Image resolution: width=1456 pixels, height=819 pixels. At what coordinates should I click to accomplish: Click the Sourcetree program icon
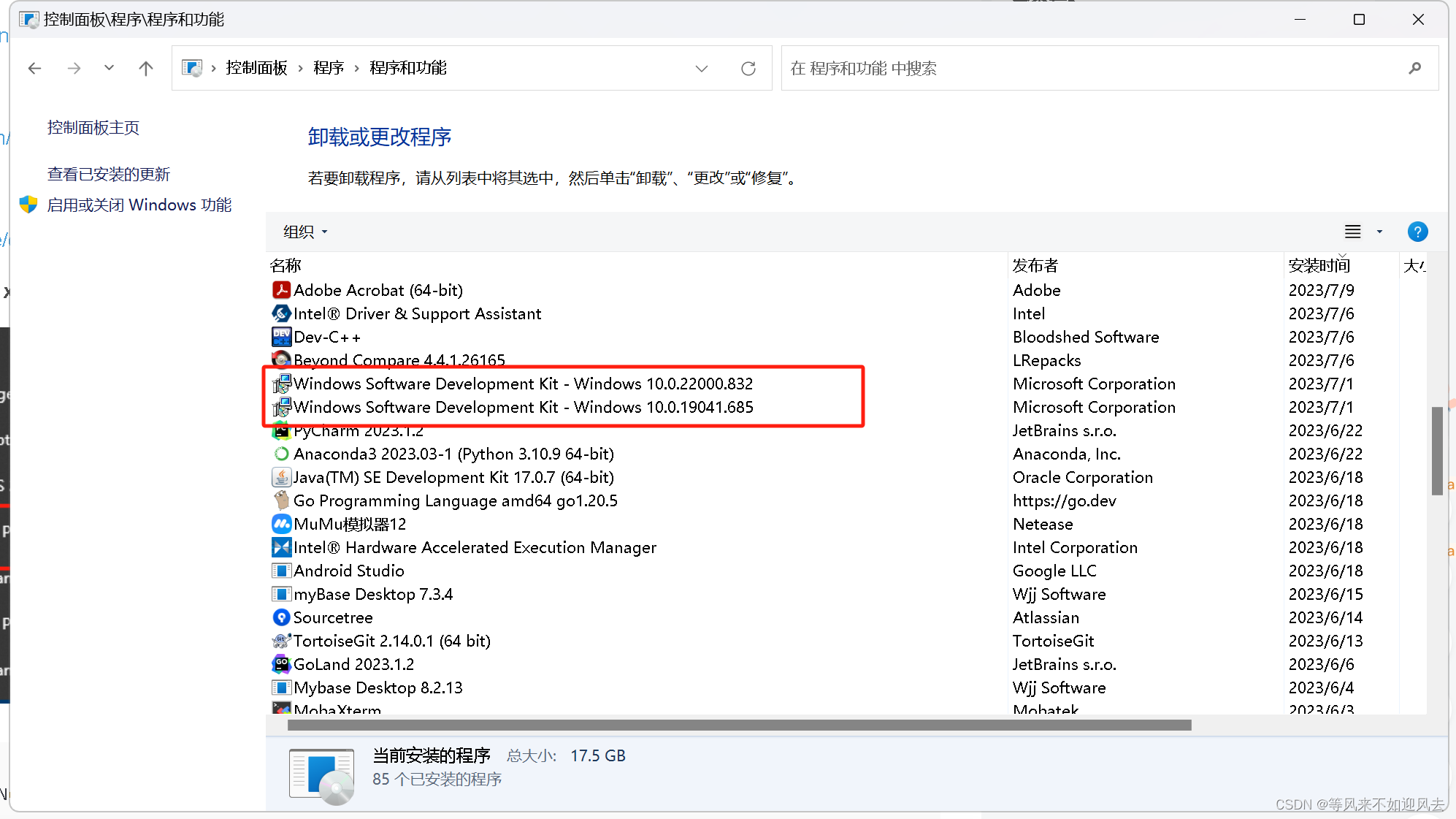[x=281, y=617]
